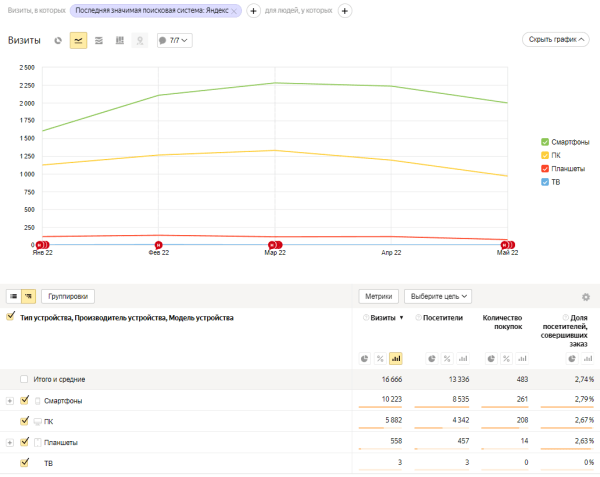This screenshot has height=477, width=600.
Task: Expand the Смартфоны row
Action: 10,400
